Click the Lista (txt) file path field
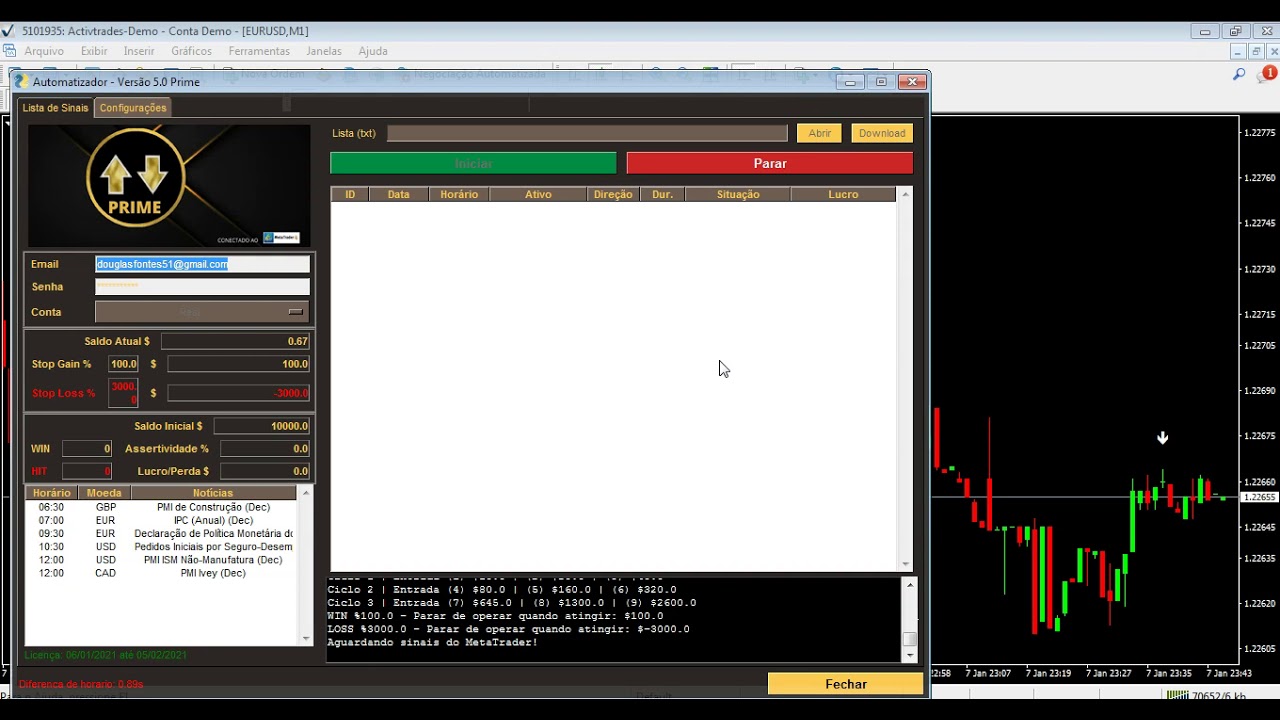This screenshot has width=1280, height=720. 587,133
